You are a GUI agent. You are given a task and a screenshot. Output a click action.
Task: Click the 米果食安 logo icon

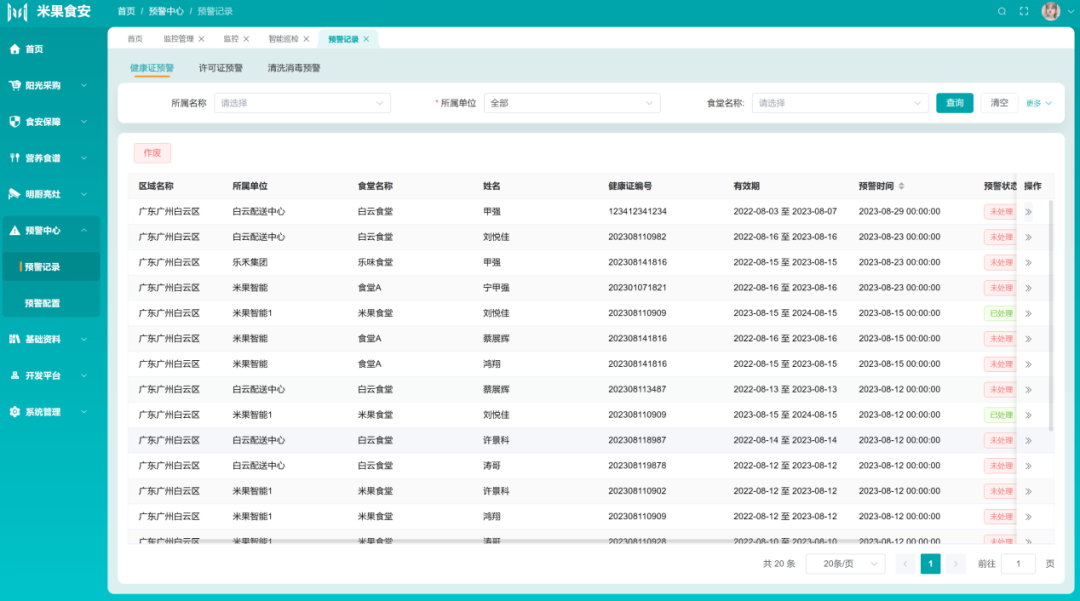(17, 11)
